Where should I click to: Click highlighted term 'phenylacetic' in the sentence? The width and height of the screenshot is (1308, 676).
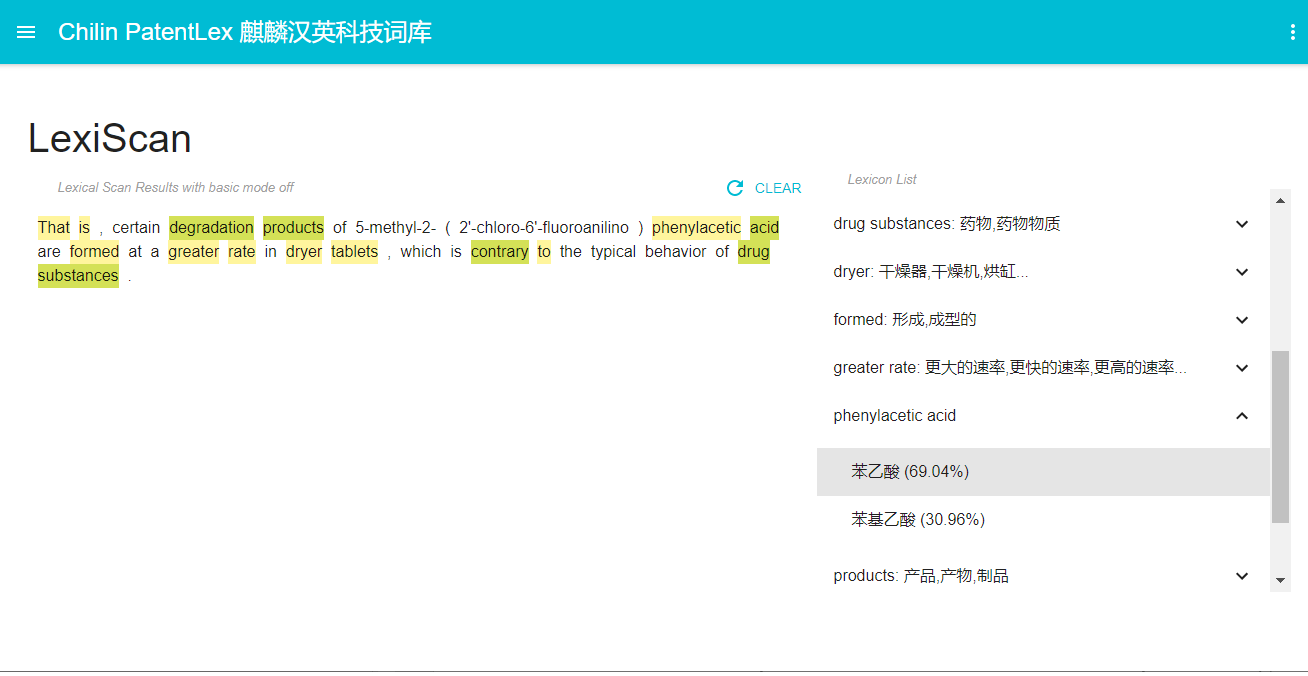pyautogui.click(x=696, y=228)
